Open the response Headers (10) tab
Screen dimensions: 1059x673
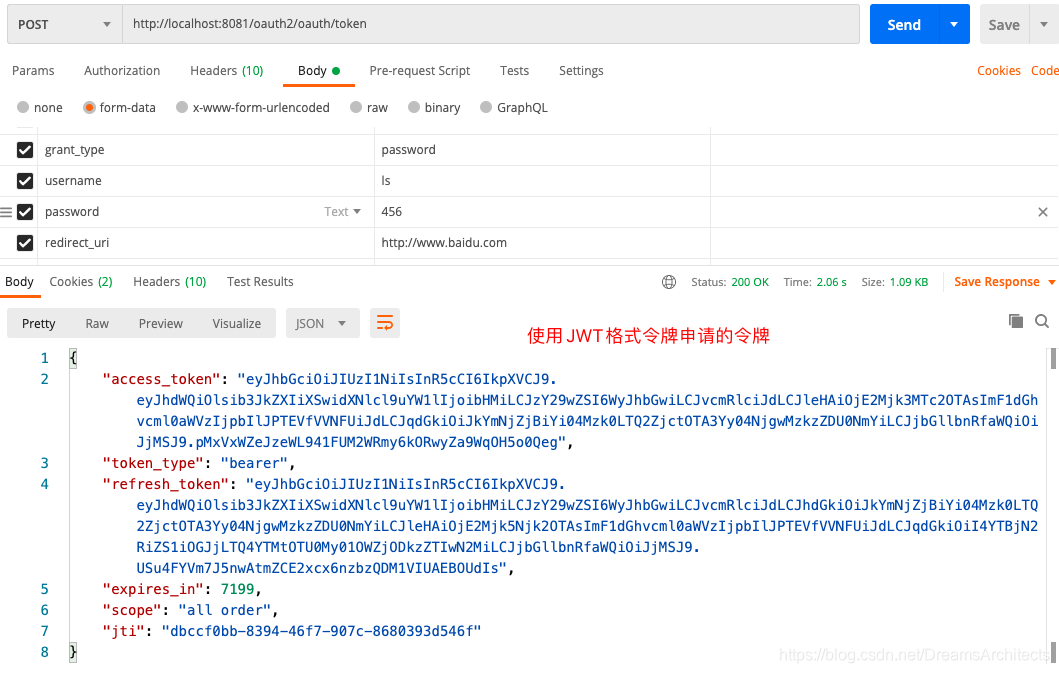(170, 282)
